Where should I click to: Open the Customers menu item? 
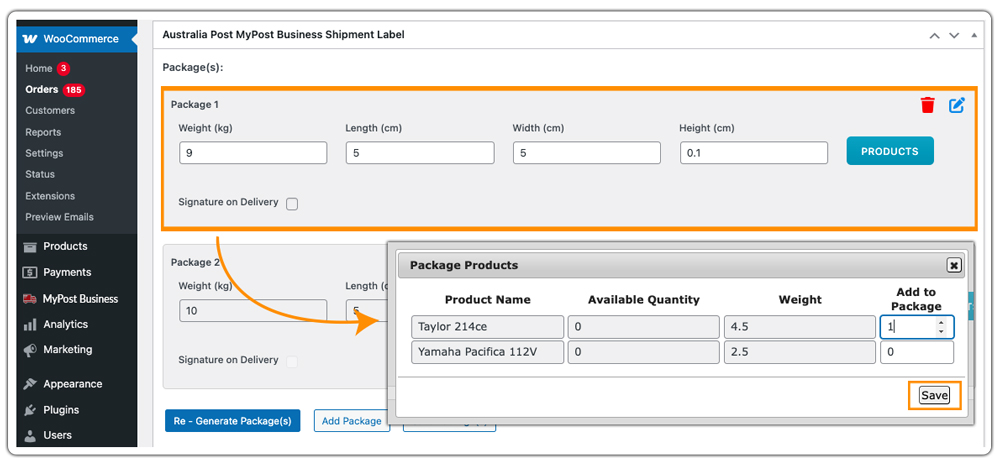pos(50,110)
